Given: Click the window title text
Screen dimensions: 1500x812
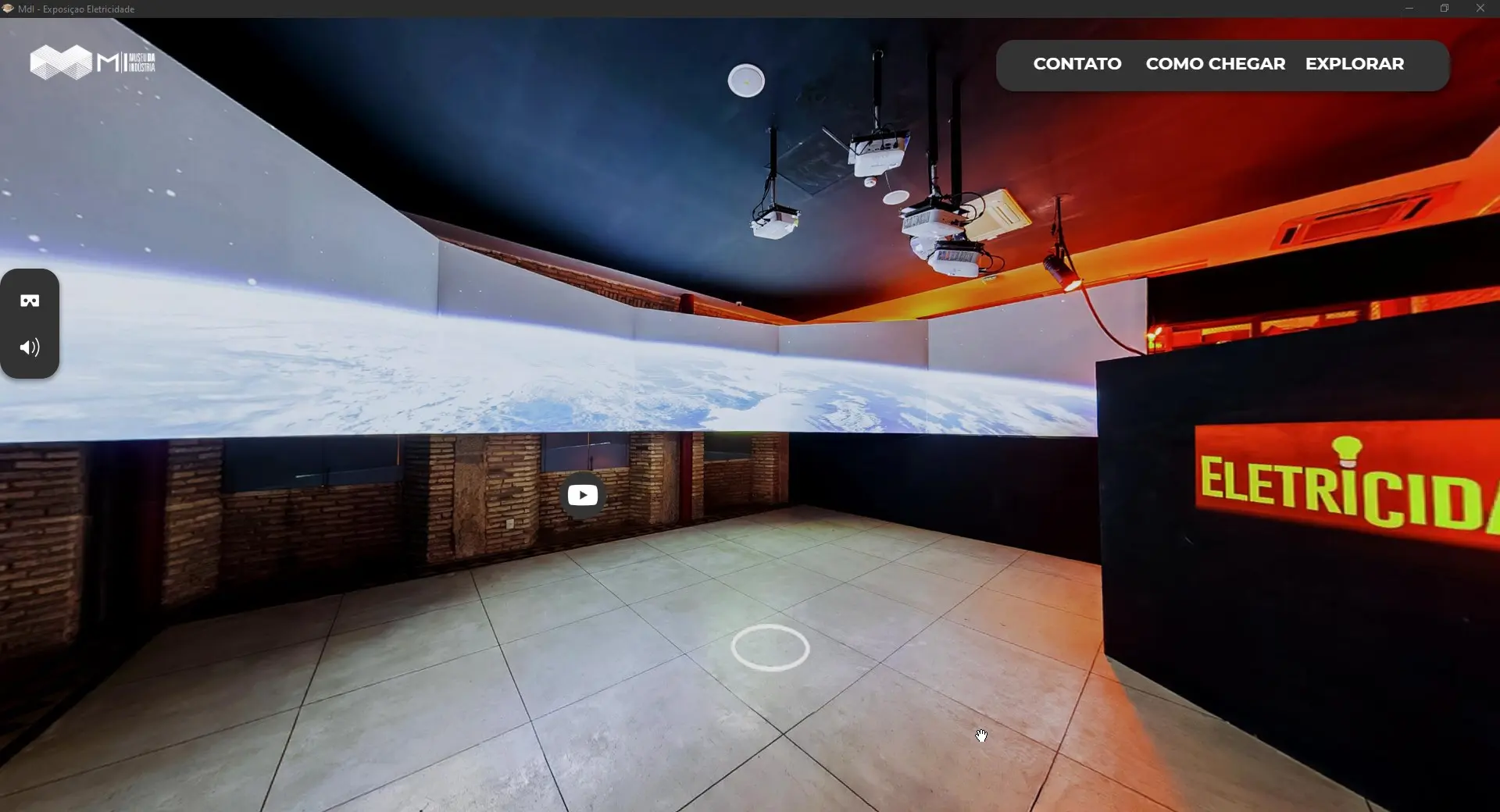Looking at the screenshot, I should (x=77, y=9).
